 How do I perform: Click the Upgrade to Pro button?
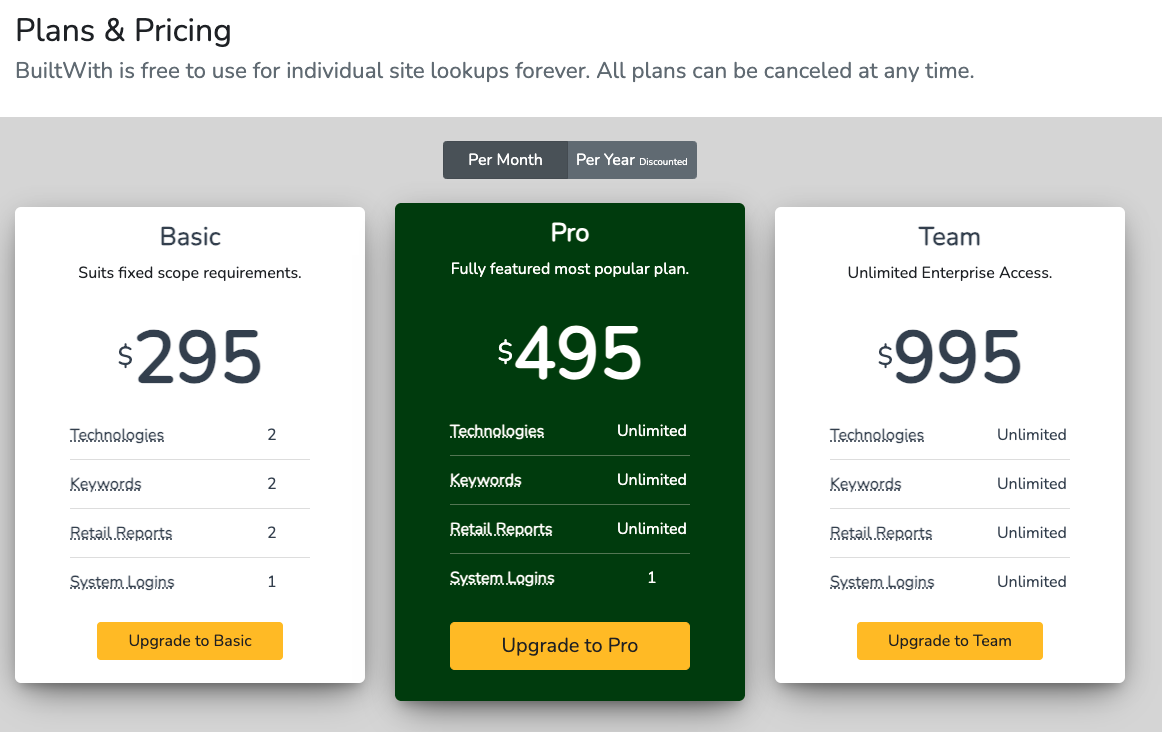coord(570,646)
